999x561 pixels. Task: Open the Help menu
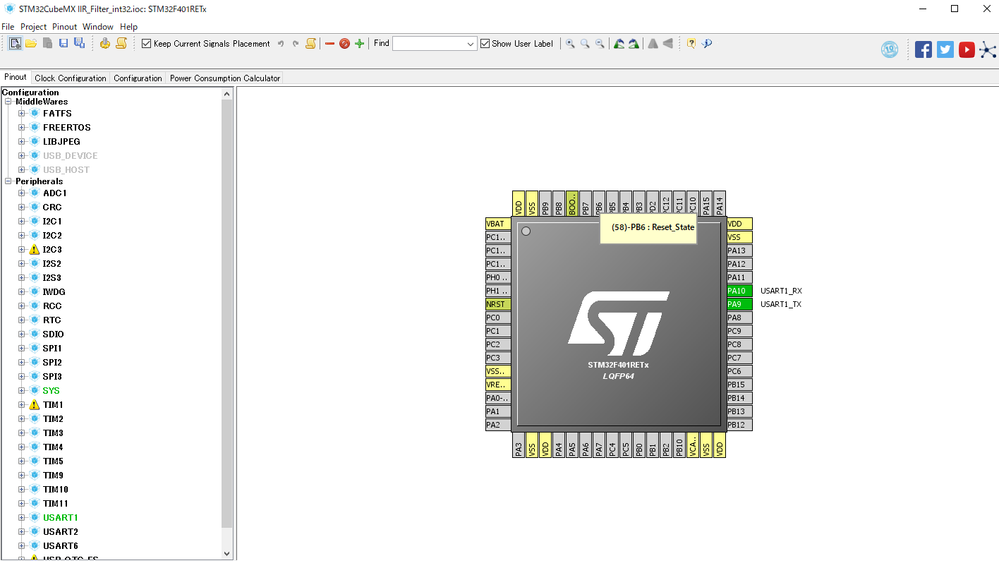click(x=129, y=27)
